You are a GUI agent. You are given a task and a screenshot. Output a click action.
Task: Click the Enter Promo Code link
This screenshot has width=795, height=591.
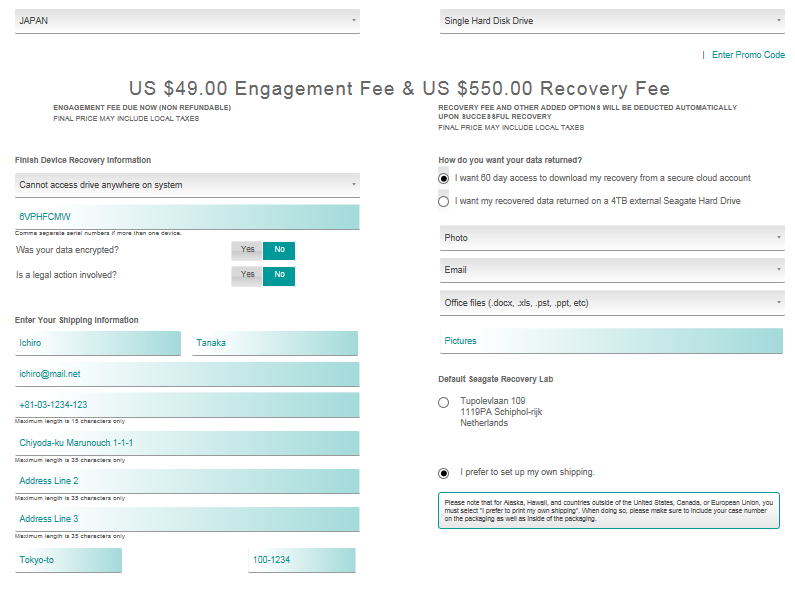748,55
